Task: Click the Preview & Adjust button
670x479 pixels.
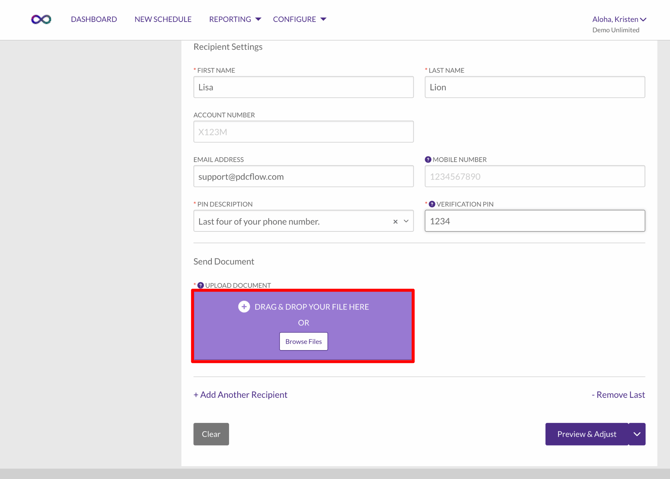Action: 586,434
